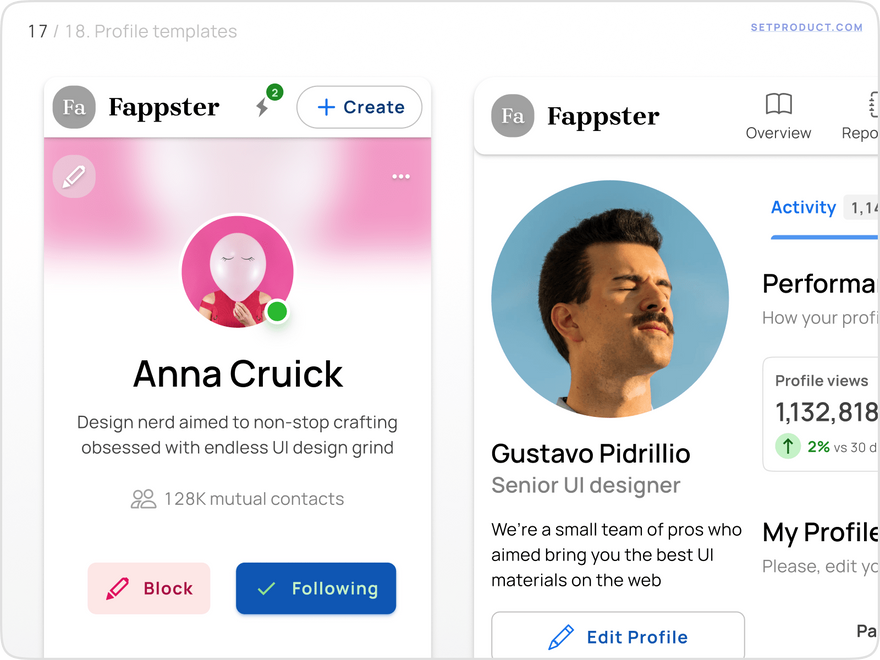Click the Fa logo in left card
Image resolution: width=880 pixels, height=660 pixels.
(74, 107)
